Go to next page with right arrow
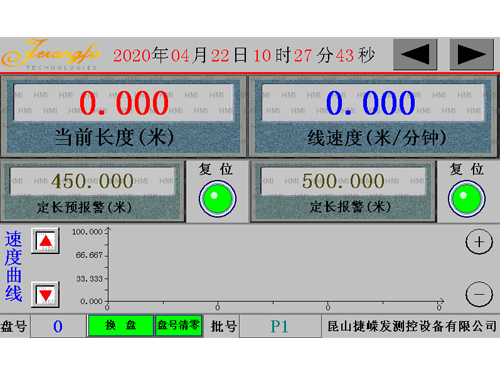Viewport: 500px width, 375px height. click(472, 54)
